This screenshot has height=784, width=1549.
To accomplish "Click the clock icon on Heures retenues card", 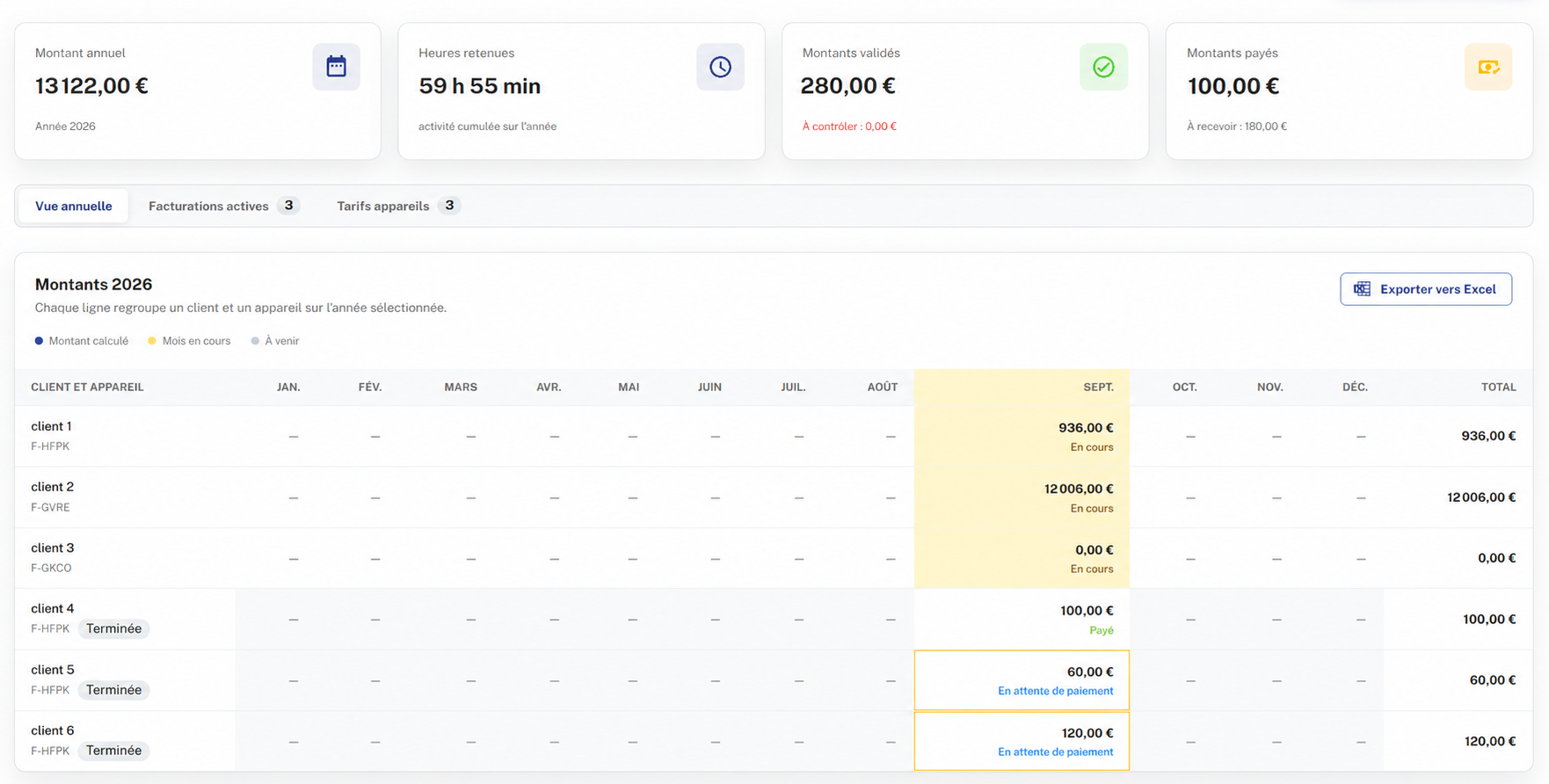I will point(720,67).
